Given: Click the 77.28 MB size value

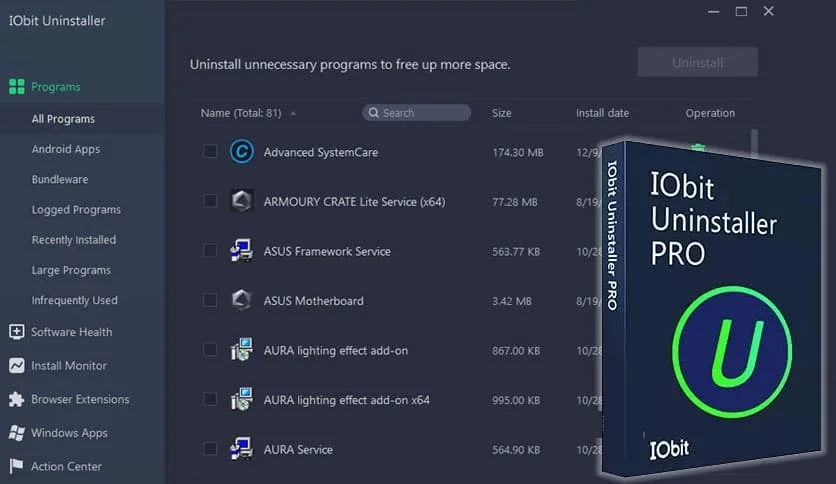Looking at the screenshot, I should pos(515,202).
